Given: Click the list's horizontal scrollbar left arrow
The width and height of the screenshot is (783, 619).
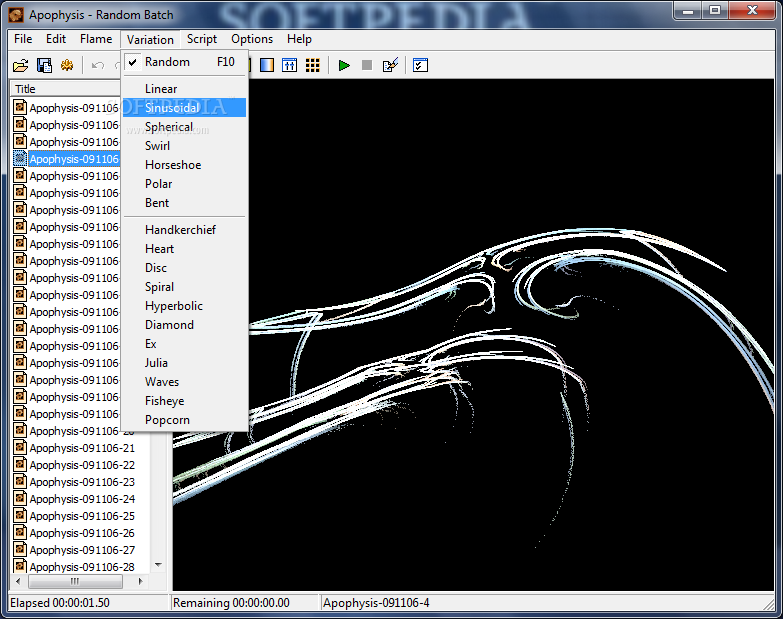Looking at the screenshot, I should (x=18, y=581).
